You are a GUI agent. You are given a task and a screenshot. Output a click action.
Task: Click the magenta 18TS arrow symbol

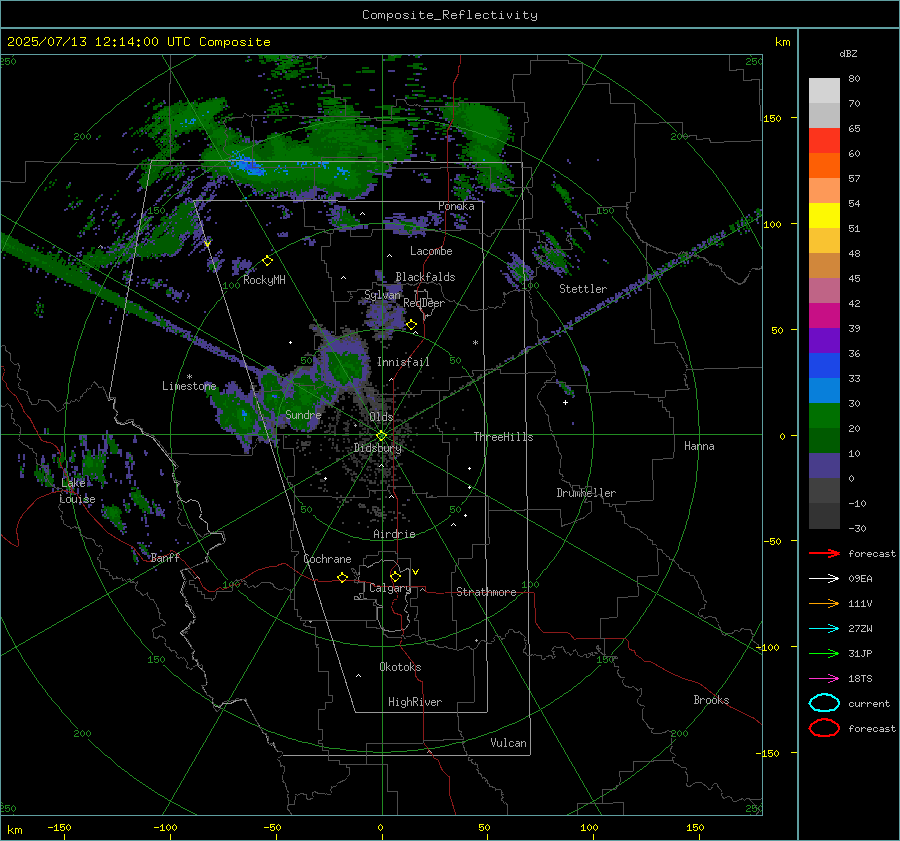click(x=824, y=679)
